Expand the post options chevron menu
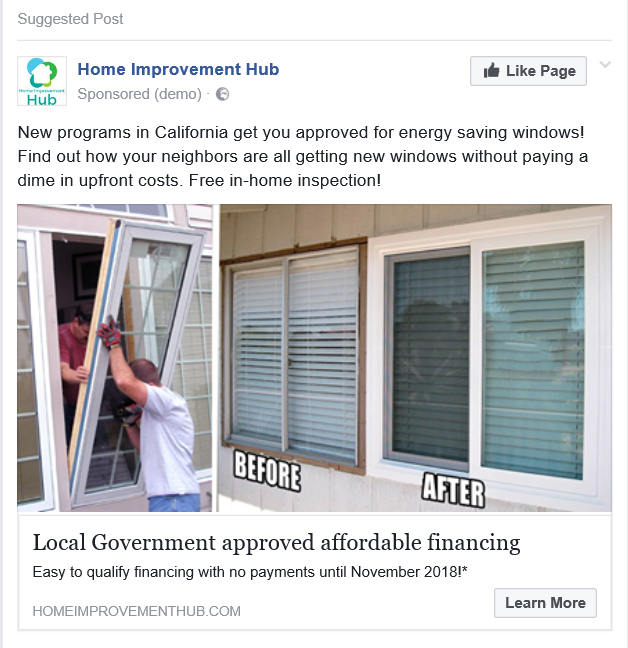 point(605,65)
